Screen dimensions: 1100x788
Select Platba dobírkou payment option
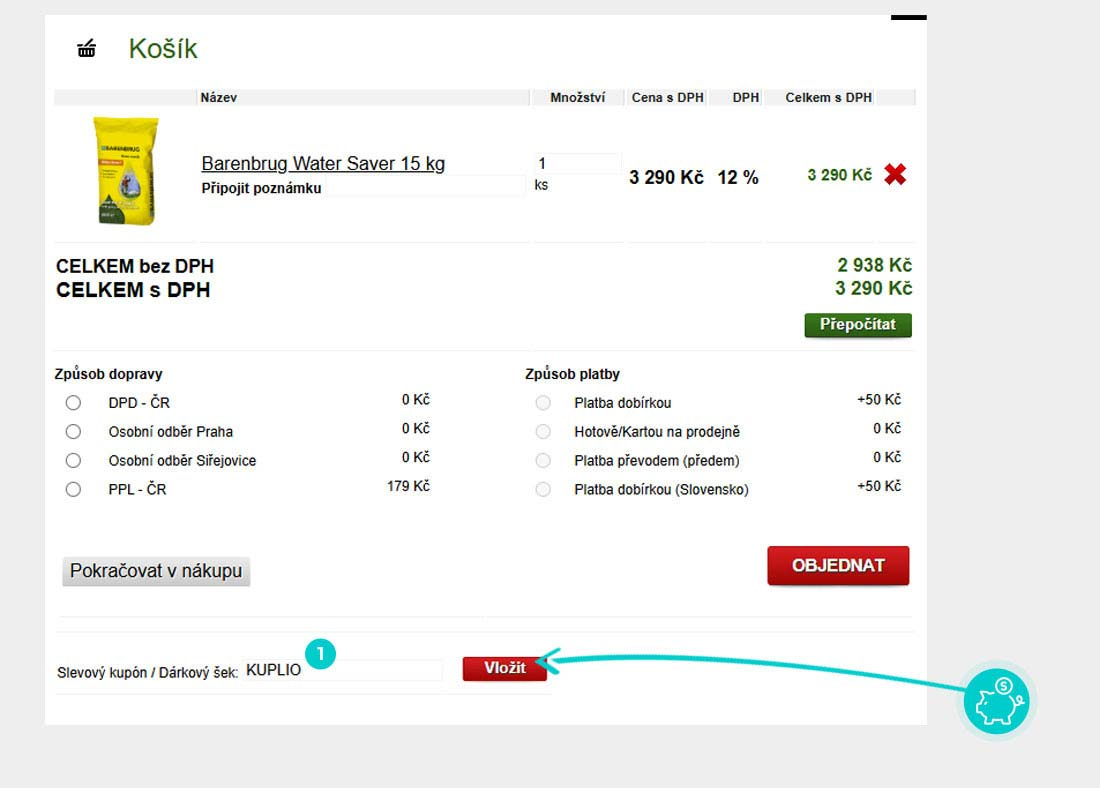543,403
